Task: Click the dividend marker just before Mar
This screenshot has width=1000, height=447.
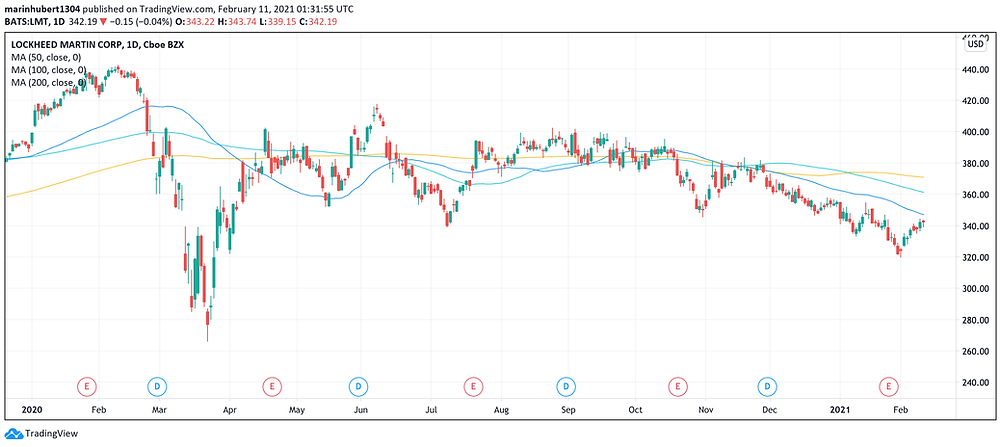Action: point(157,386)
